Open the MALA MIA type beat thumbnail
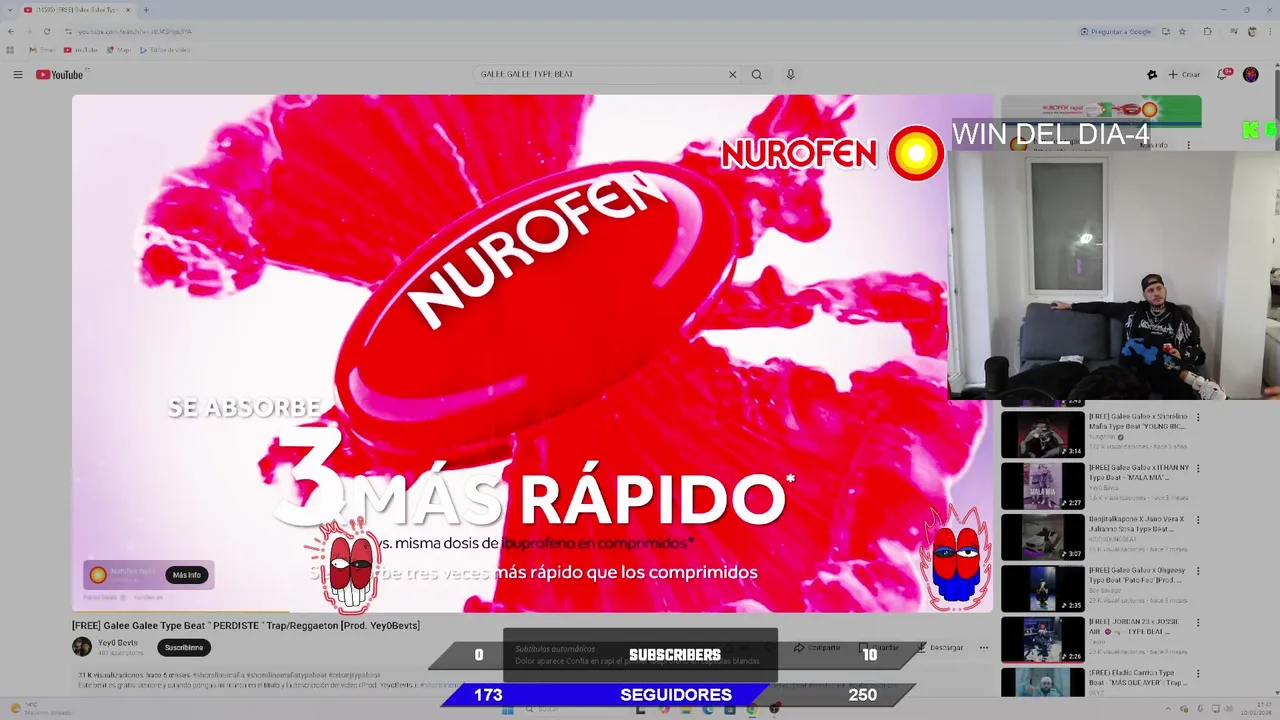This screenshot has width=1280, height=720. (1043, 486)
